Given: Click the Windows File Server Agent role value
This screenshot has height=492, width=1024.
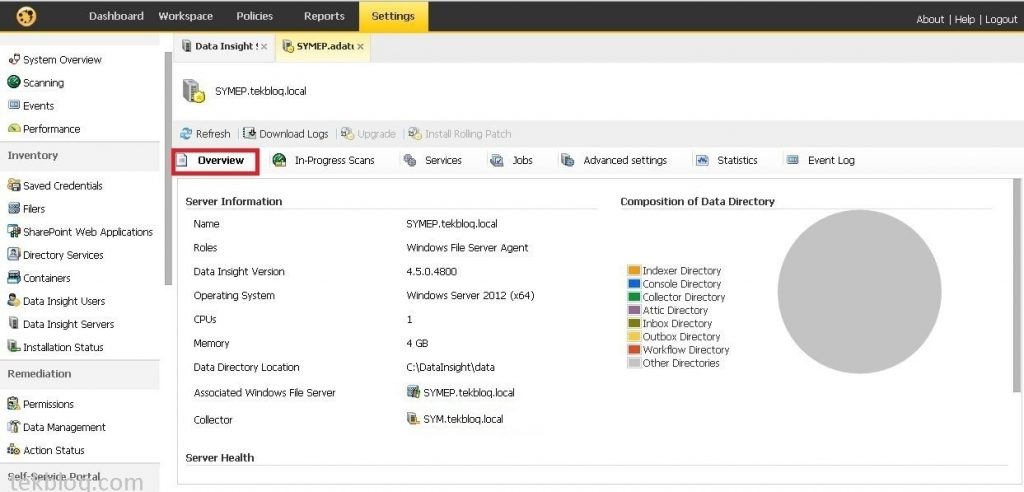Looking at the screenshot, I should pyautogui.click(x=468, y=248).
